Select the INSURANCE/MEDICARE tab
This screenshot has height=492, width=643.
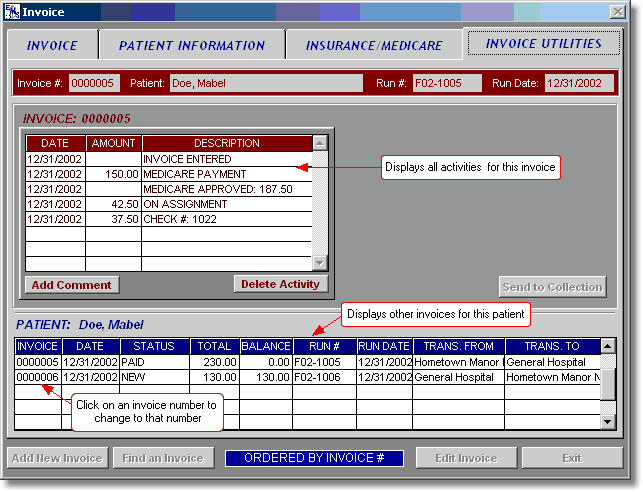pyautogui.click(x=374, y=45)
